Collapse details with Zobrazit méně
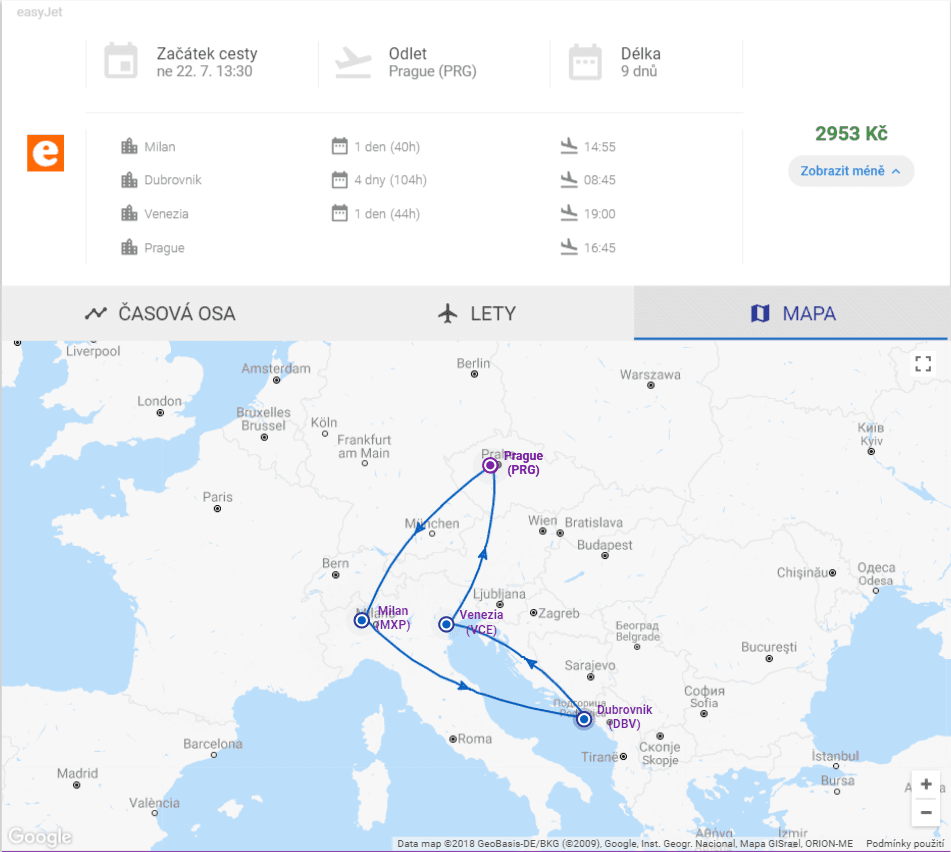951x852 pixels. (x=850, y=171)
